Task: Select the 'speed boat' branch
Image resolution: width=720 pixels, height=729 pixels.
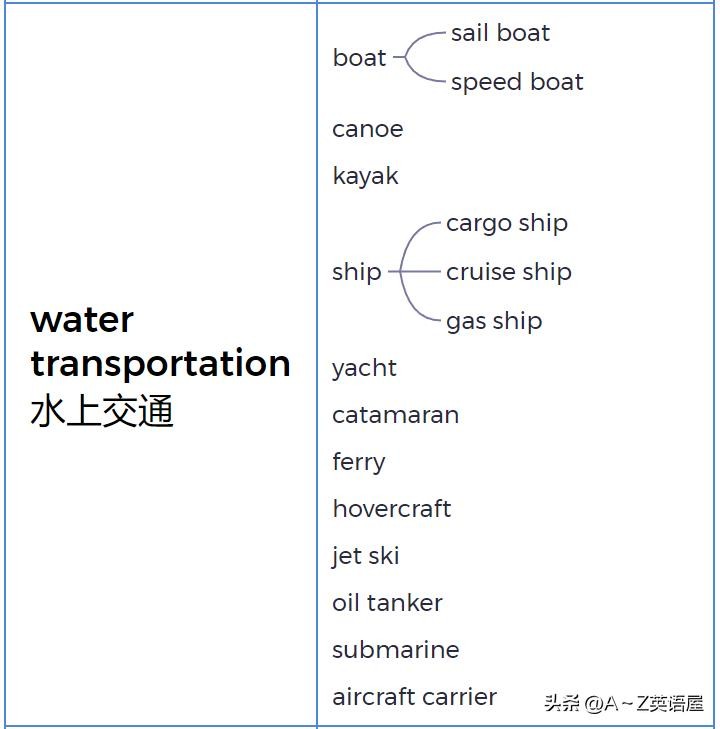Action: pyautogui.click(x=516, y=82)
